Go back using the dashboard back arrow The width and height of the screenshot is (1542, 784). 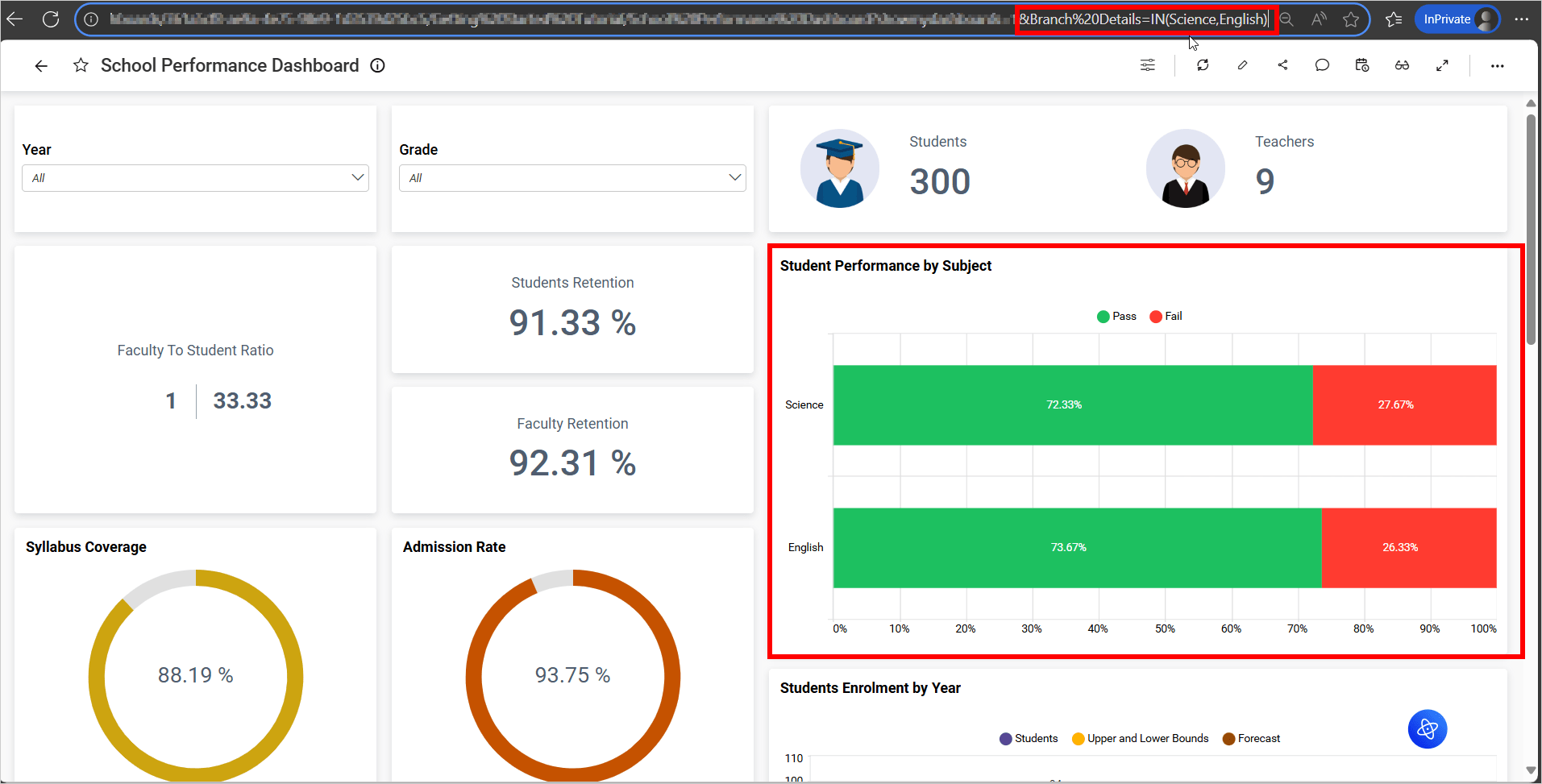pos(41,65)
